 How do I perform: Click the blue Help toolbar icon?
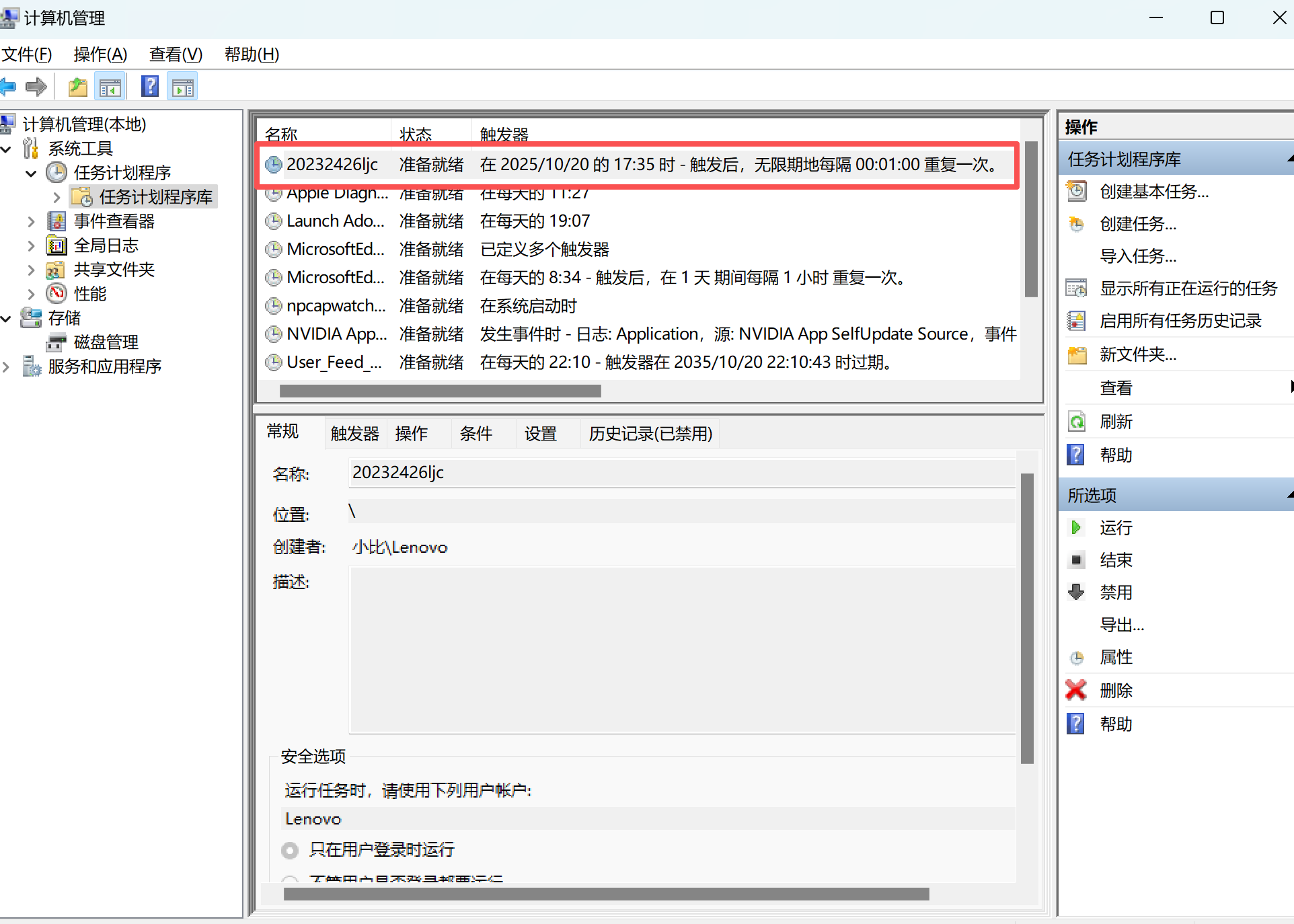[150, 87]
